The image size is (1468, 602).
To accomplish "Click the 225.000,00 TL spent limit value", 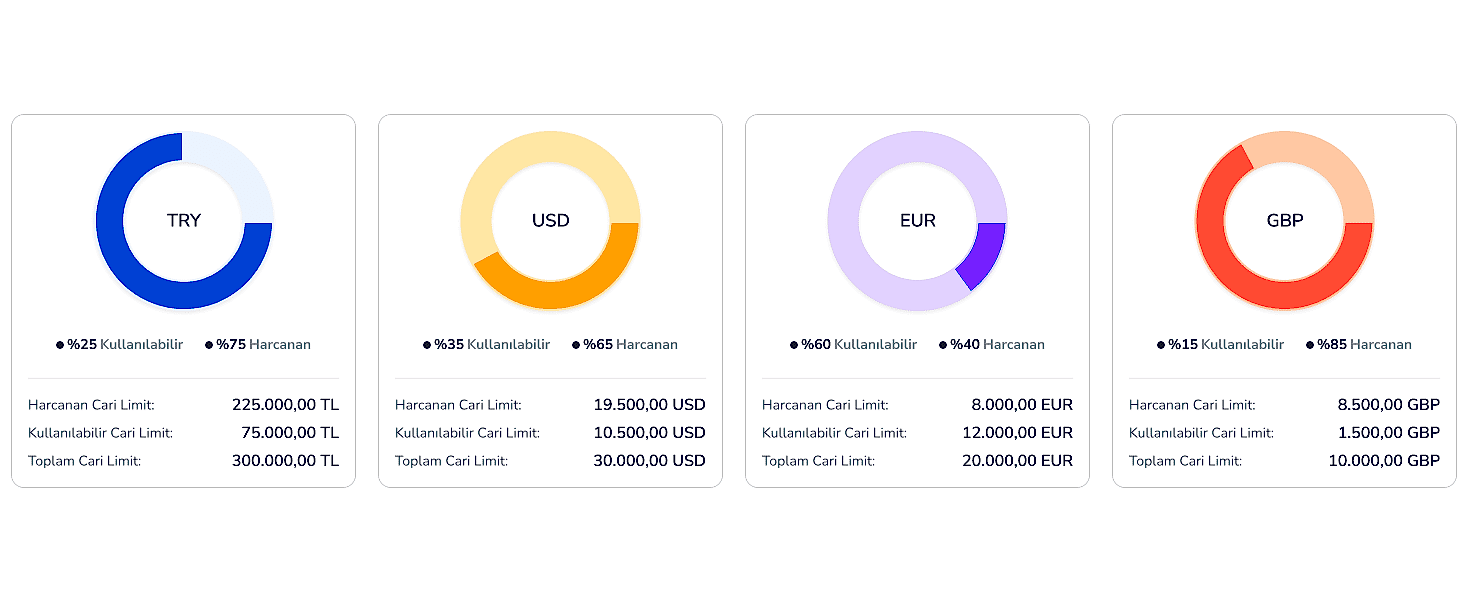I will click(285, 405).
